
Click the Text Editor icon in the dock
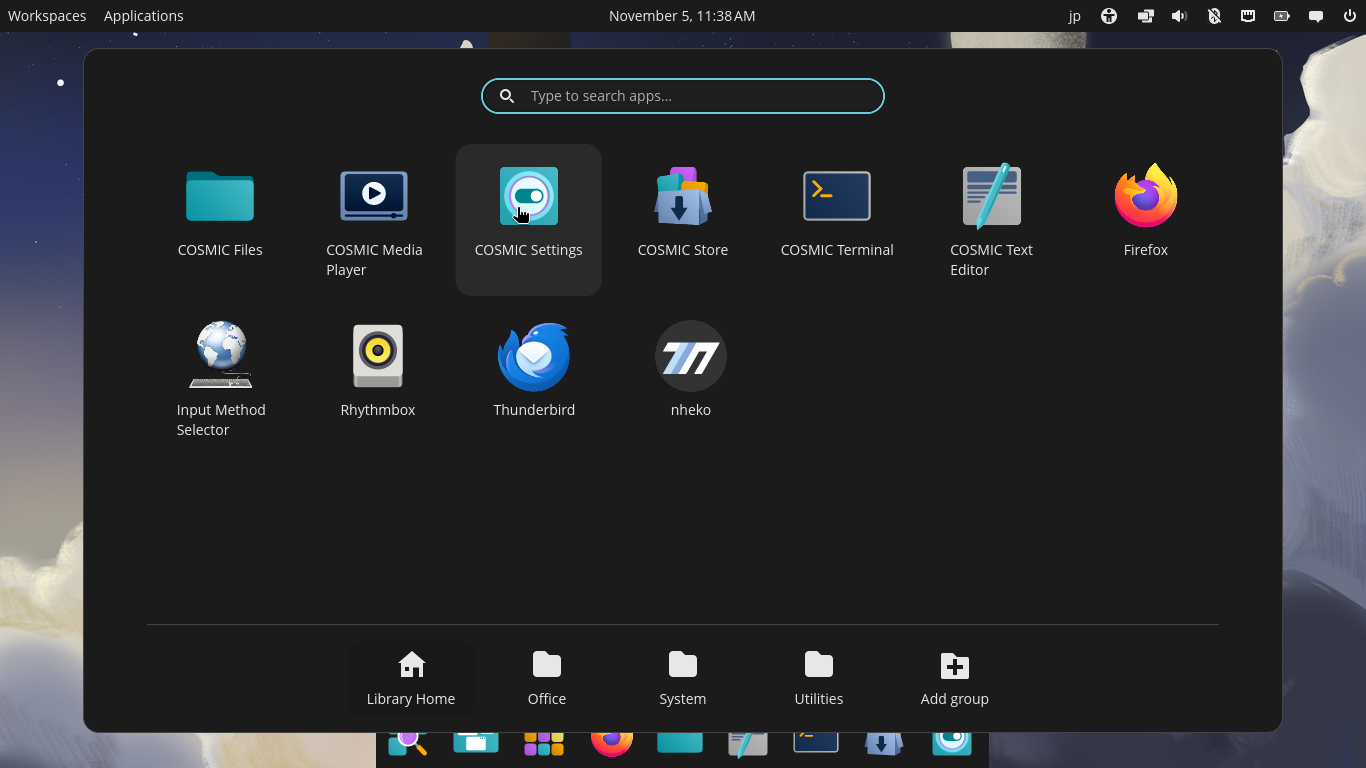pyautogui.click(x=748, y=744)
